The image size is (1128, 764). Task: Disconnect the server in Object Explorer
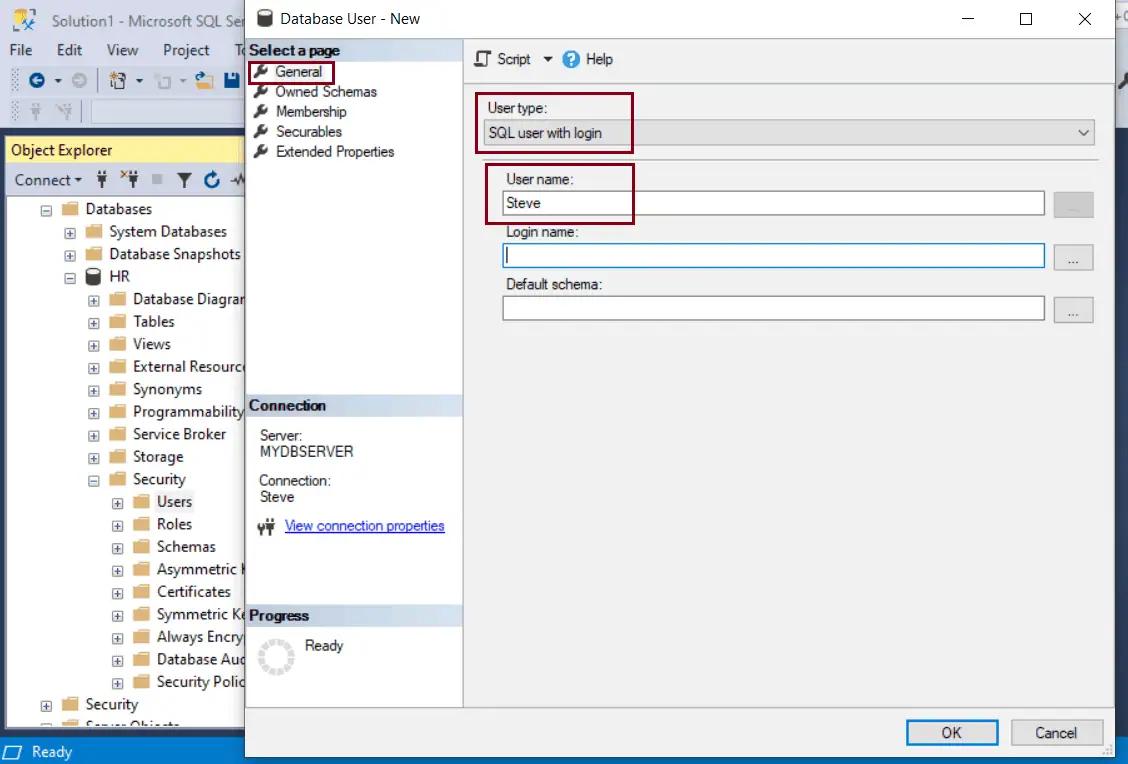[128, 180]
